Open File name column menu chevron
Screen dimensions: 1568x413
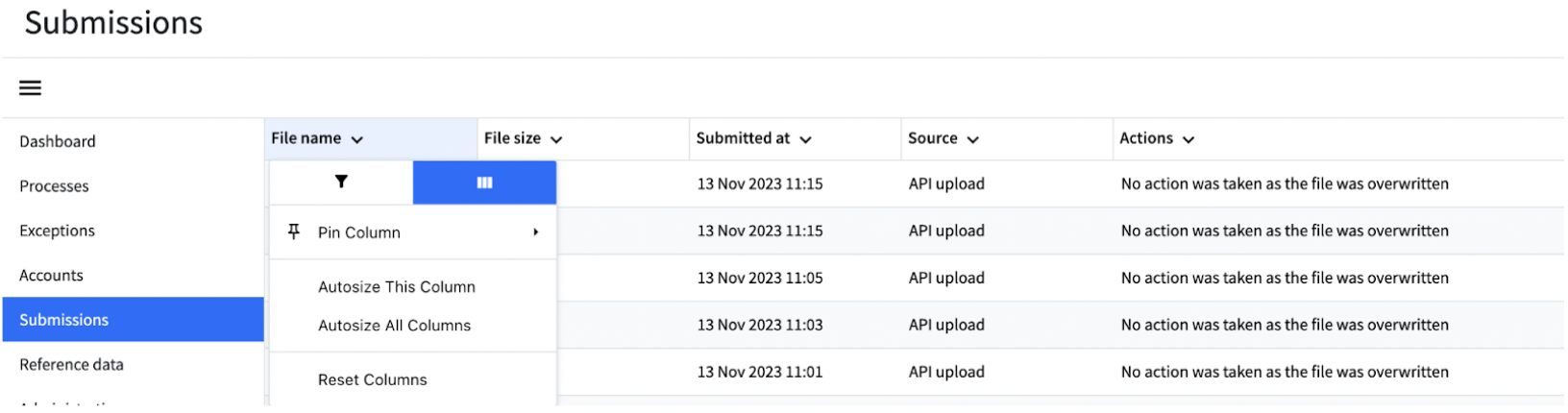click(x=357, y=139)
